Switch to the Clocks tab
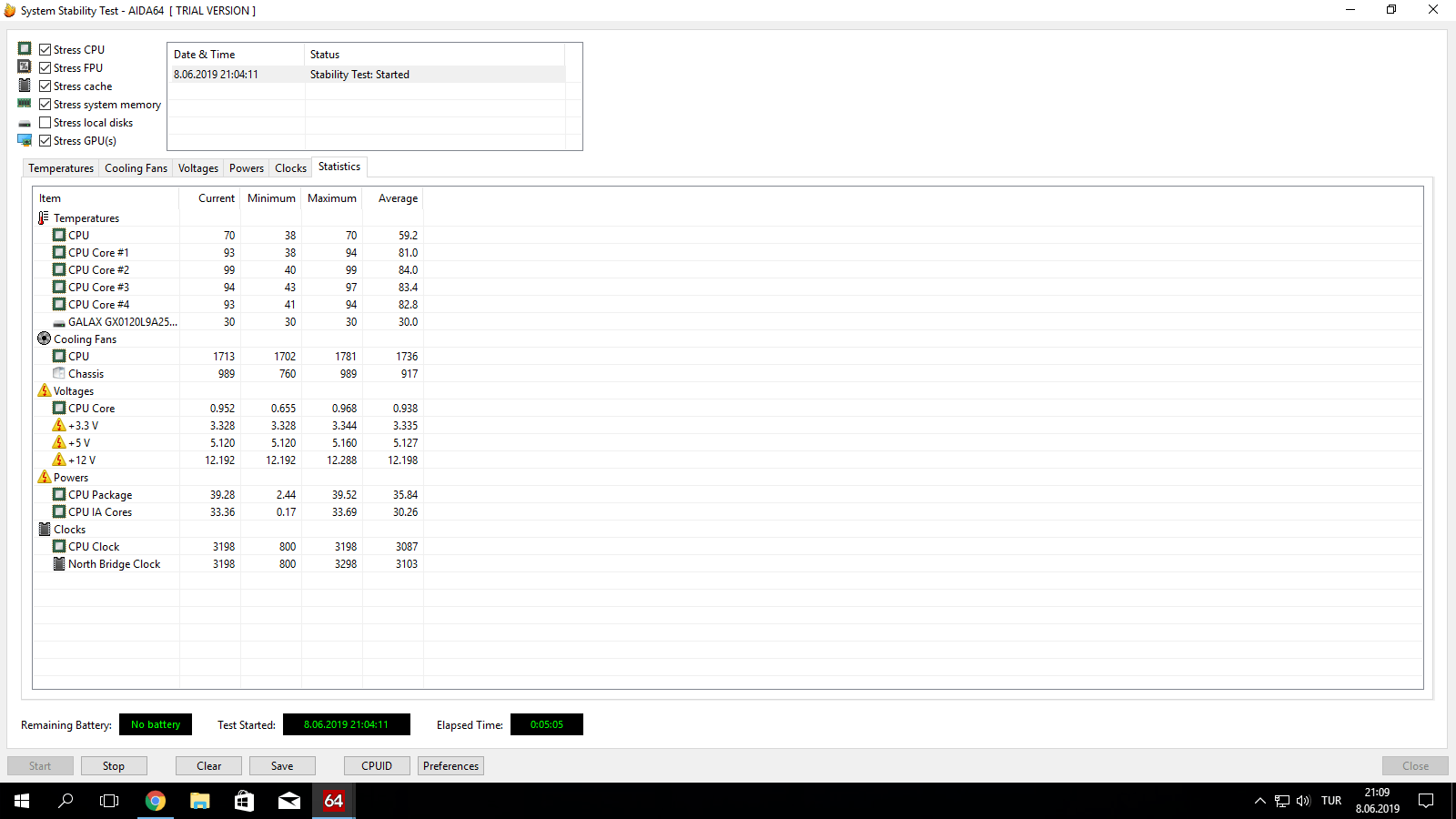This screenshot has height=819, width=1456. [291, 168]
